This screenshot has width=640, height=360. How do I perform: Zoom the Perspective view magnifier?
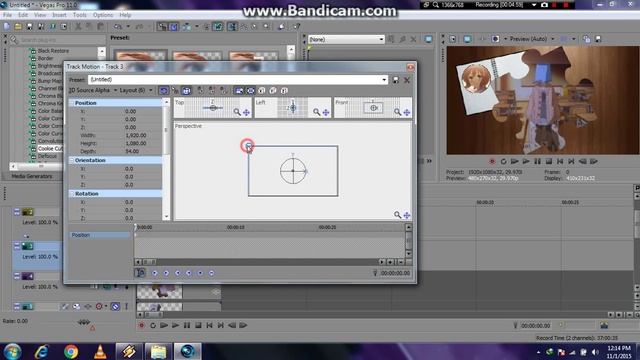[x=398, y=215]
